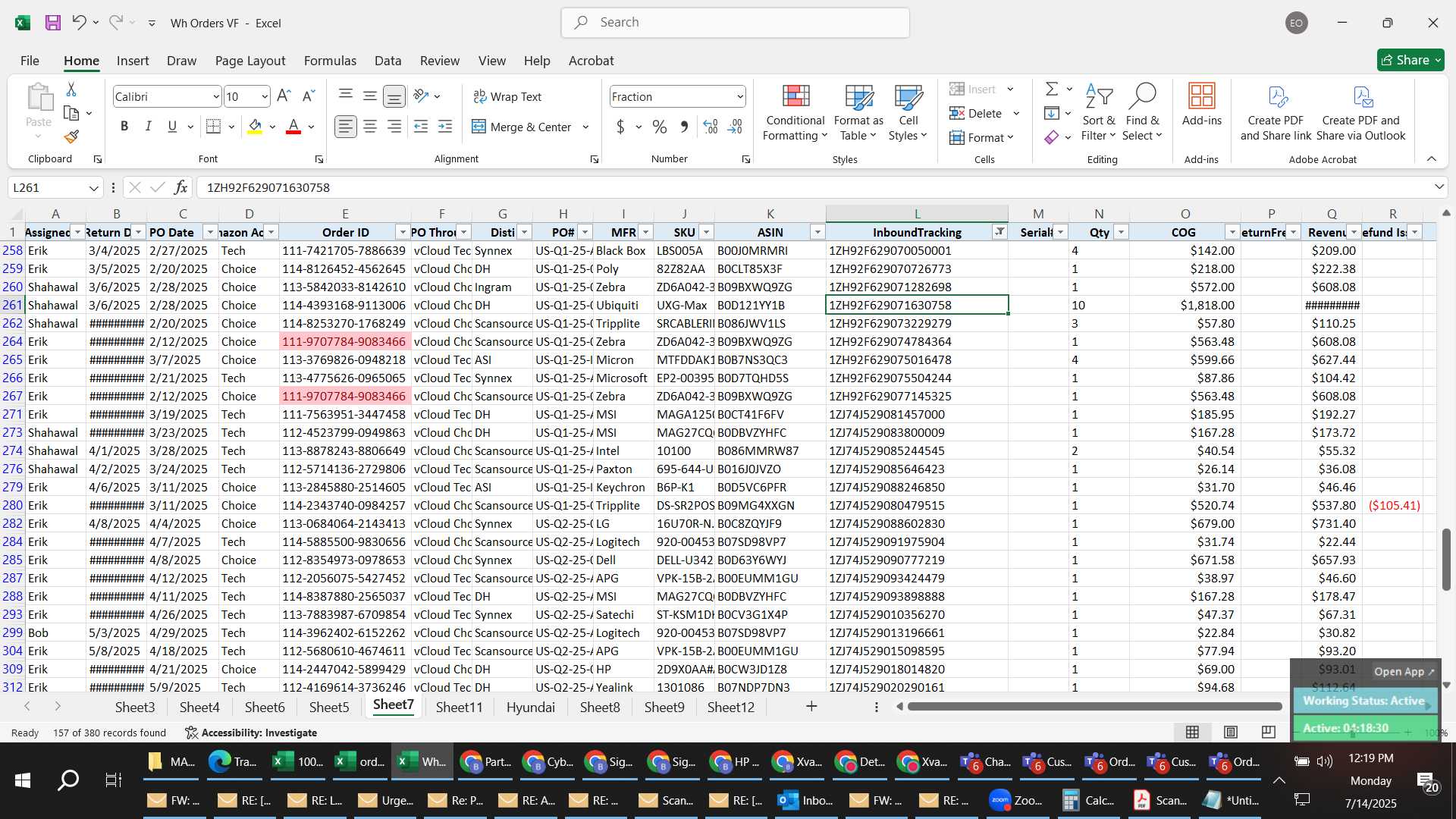Toggle Underline formatting
This screenshot has width=1456, height=819.
[172, 127]
